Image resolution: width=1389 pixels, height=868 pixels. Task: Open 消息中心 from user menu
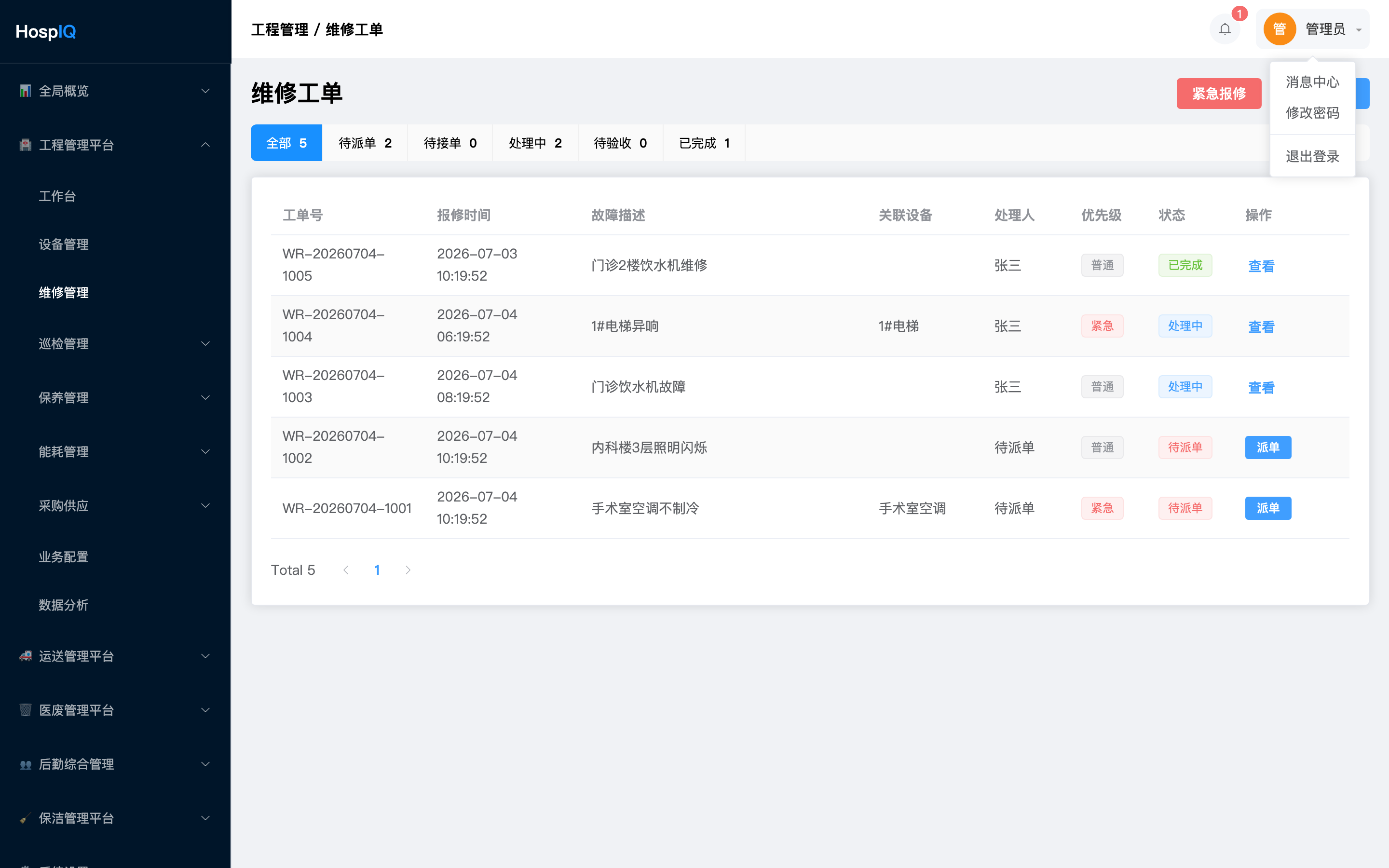coord(1312,82)
